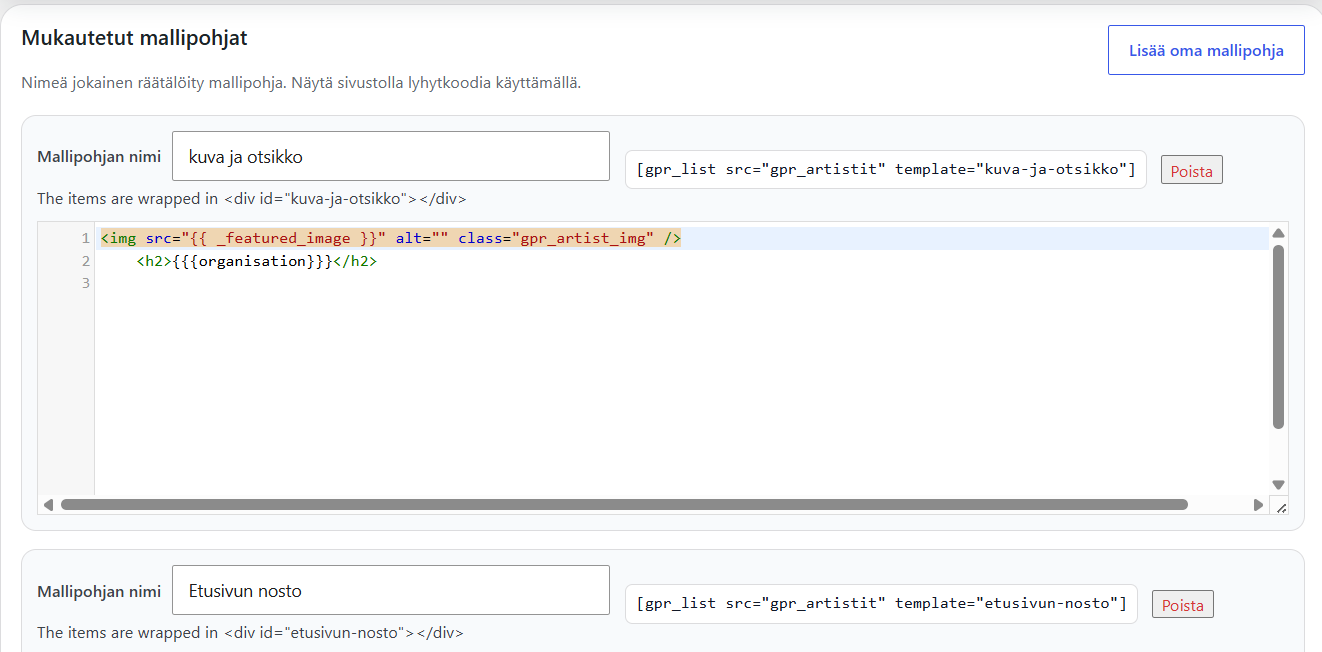The width and height of the screenshot is (1322, 652).
Task: Select the kuva-ja-otsikko shortcode box
Action: 885,169
